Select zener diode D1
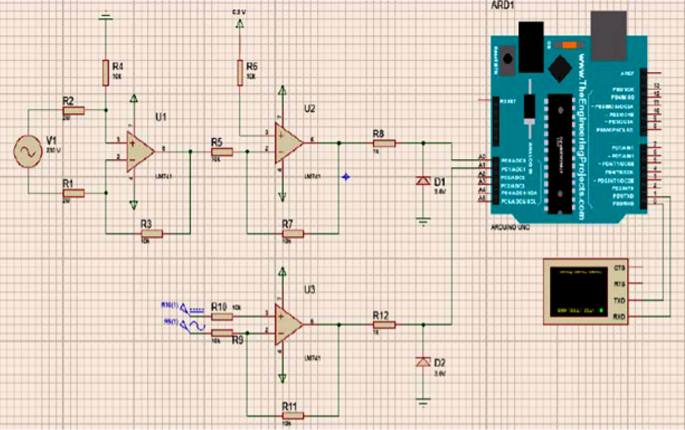The height and width of the screenshot is (430, 685). [423, 180]
